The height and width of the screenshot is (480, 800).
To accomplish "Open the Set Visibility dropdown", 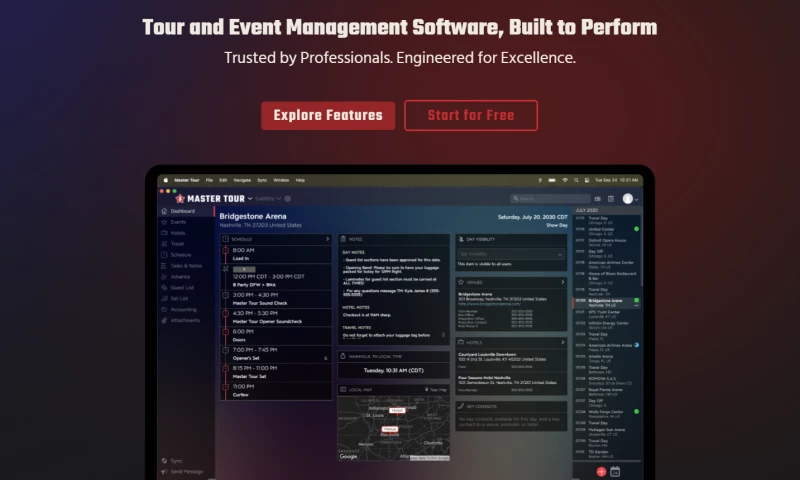I will point(511,256).
